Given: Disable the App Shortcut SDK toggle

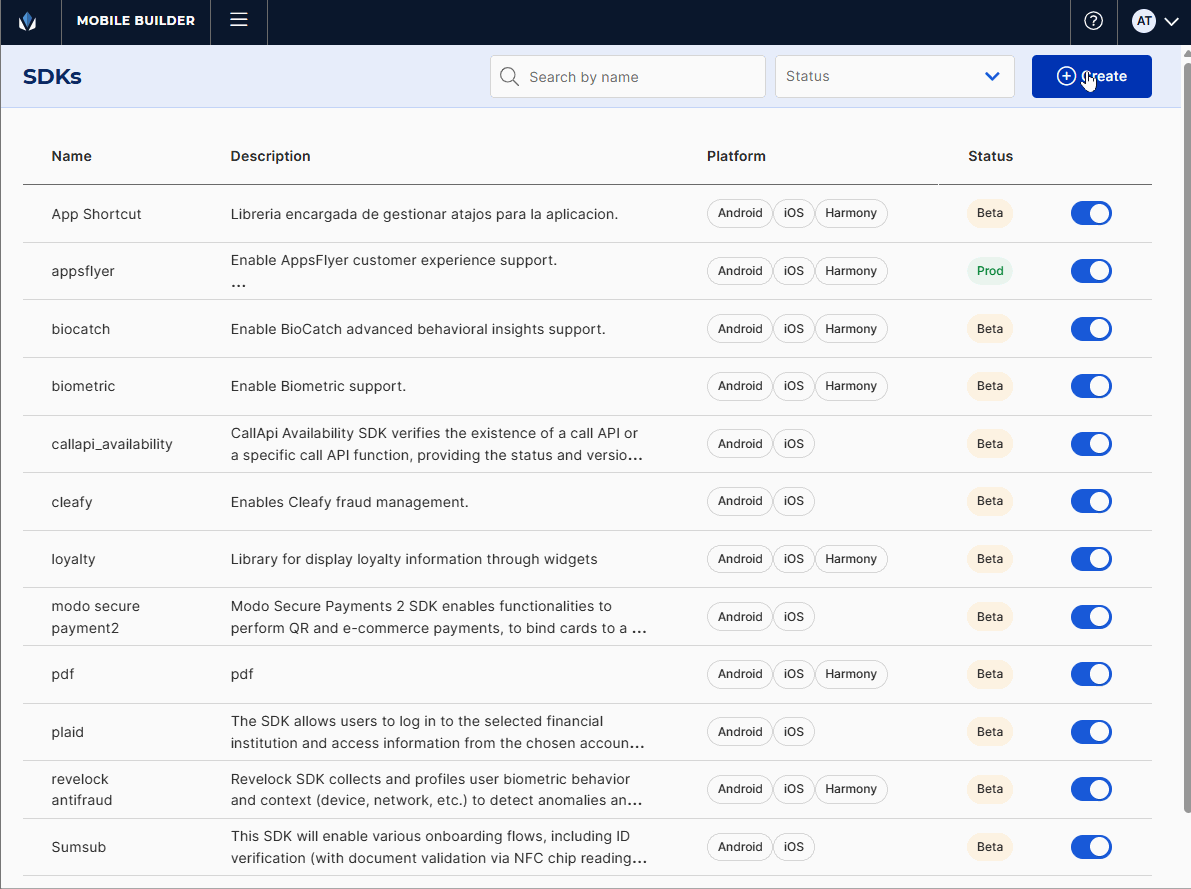Looking at the screenshot, I should click(1090, 213).
